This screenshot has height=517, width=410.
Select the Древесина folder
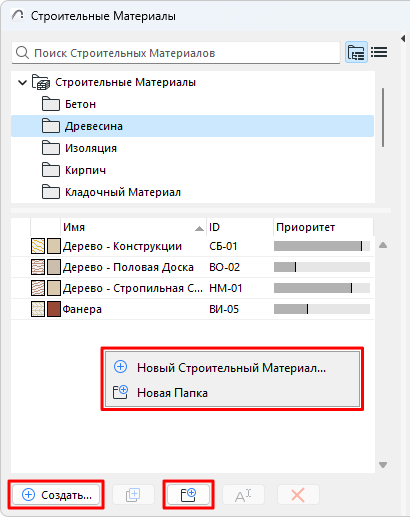click(193, 126)
